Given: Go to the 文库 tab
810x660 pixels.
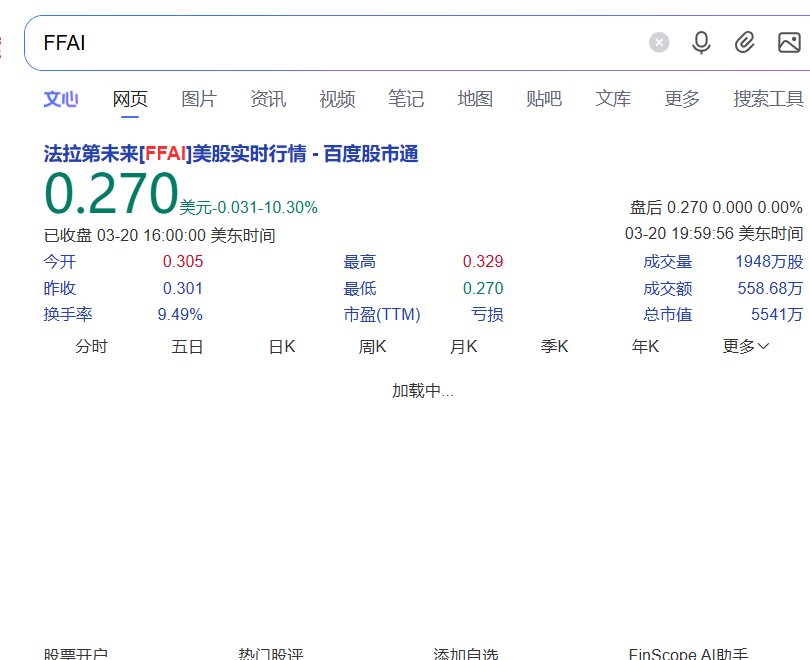Looking at the screenshot, I should point(613,99).
